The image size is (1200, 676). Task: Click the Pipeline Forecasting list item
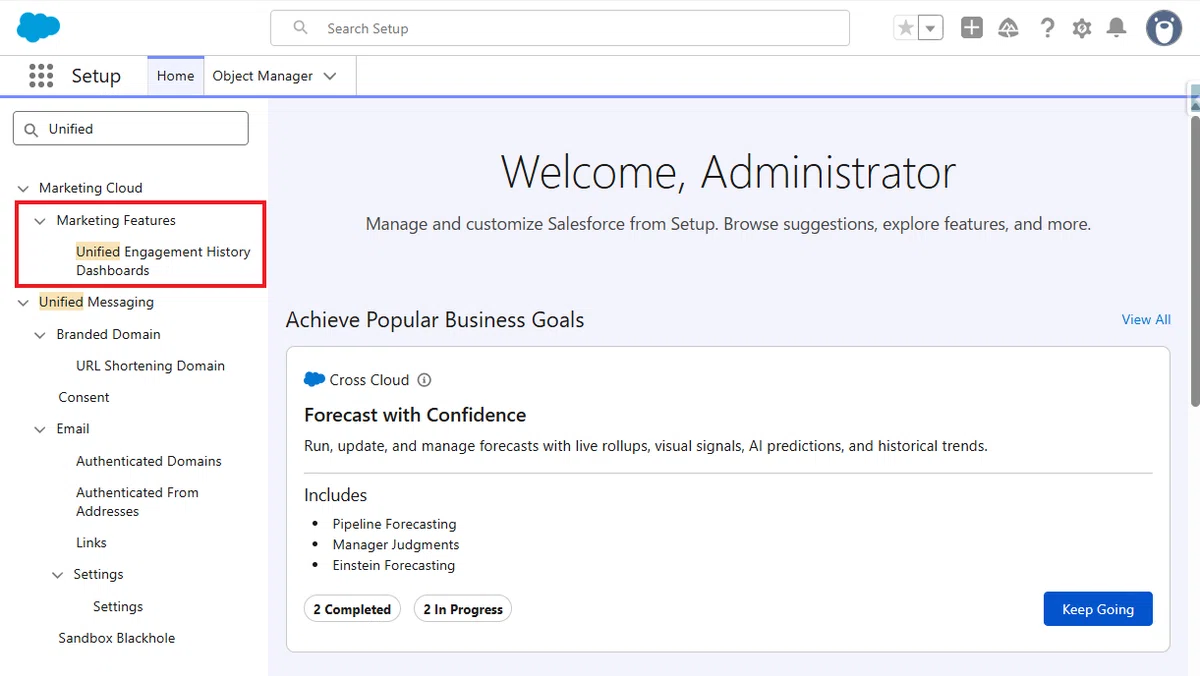[x=394, y=524]
